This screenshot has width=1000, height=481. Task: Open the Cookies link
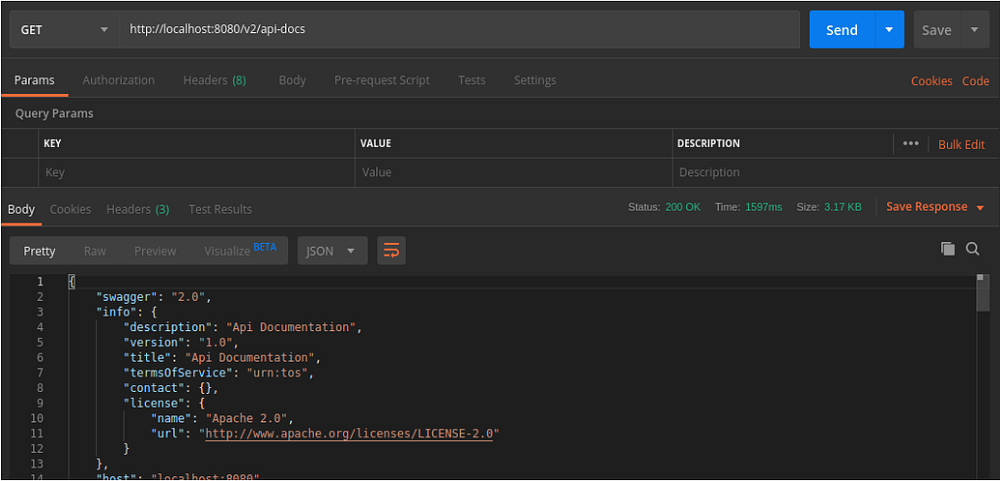point(931,81)
